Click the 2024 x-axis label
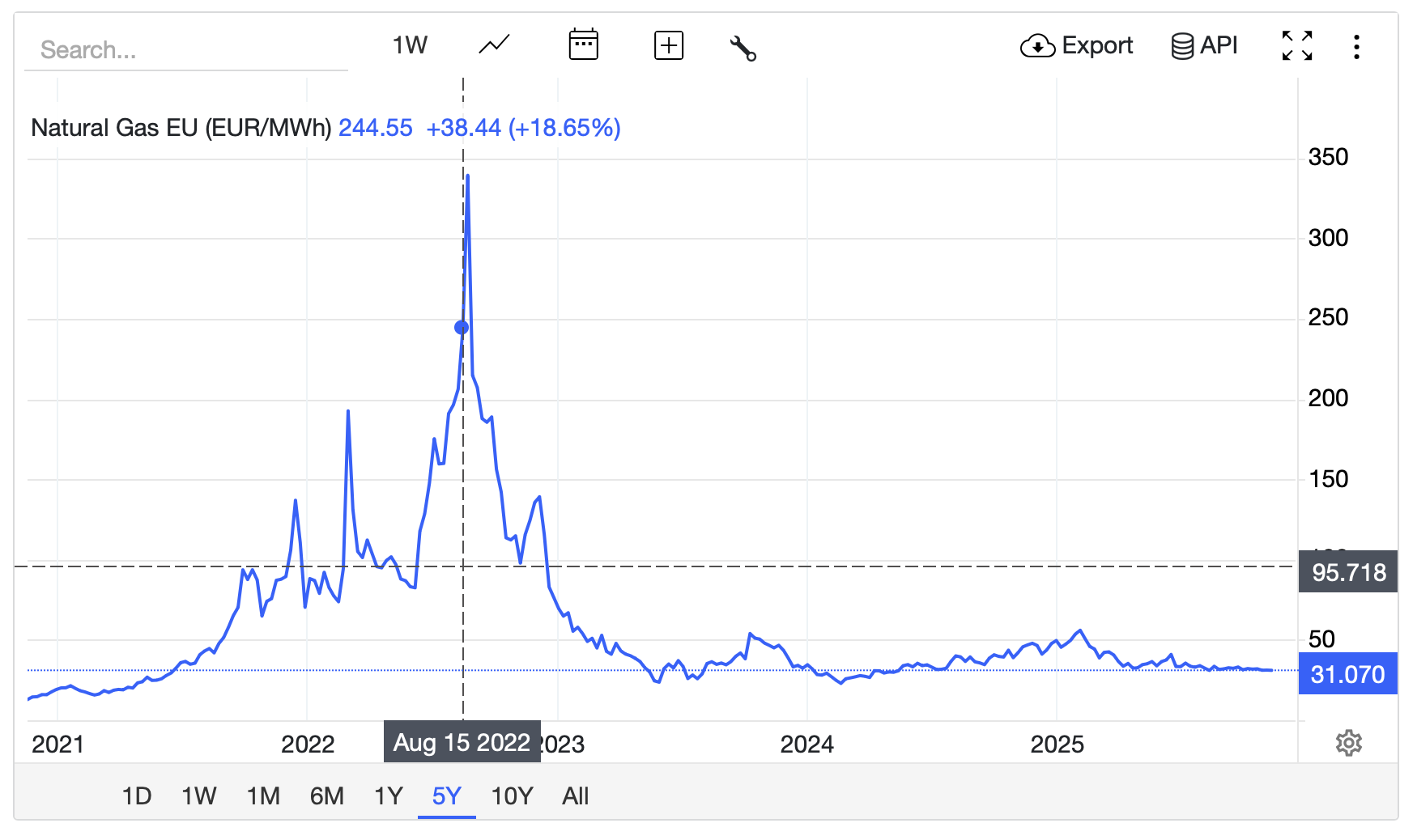Screen dimensions: 1417x840 click(807, 745)
